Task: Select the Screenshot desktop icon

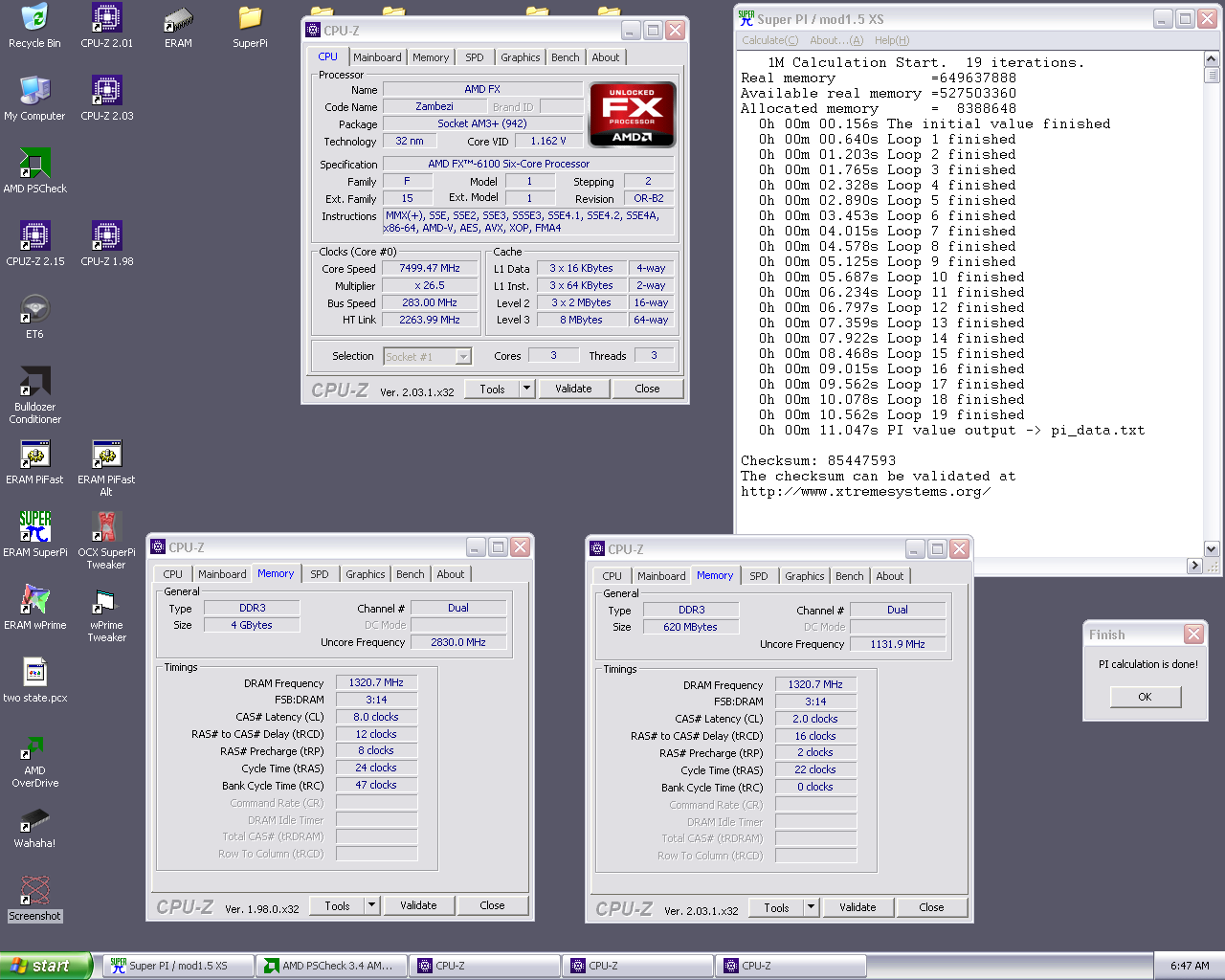Action: point(34,899)
